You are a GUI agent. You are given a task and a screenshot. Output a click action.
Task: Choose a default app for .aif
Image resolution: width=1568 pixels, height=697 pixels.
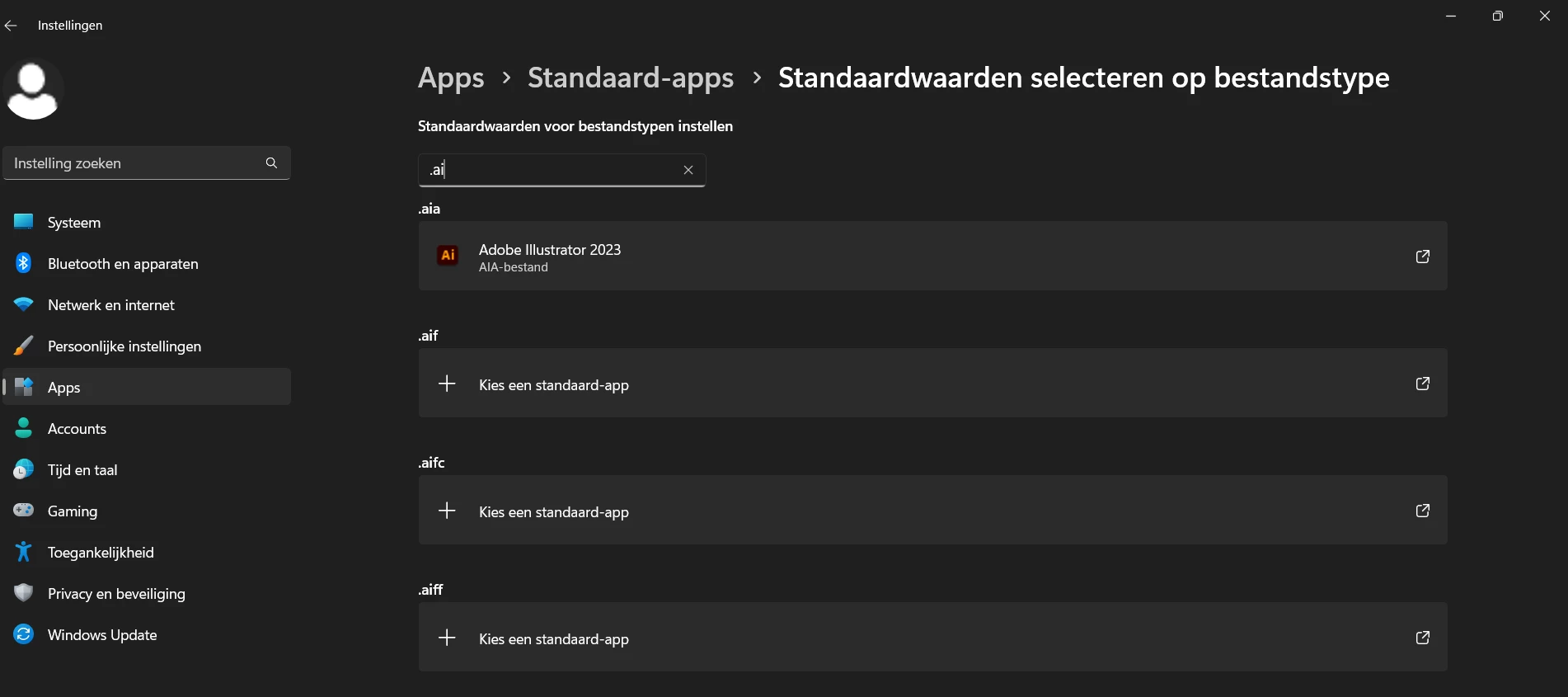point(932,383)
